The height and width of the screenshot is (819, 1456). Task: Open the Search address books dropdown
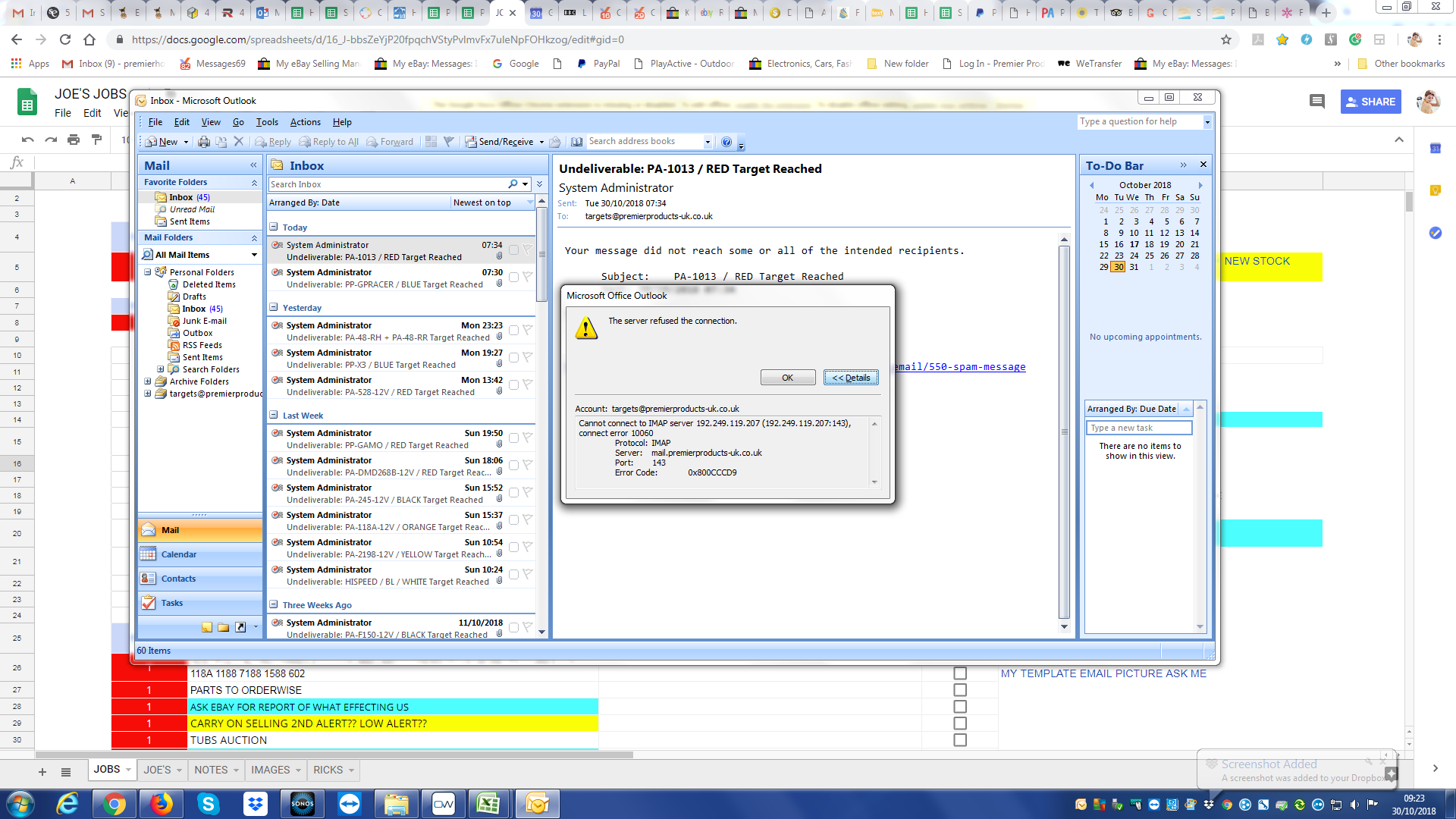708,142
